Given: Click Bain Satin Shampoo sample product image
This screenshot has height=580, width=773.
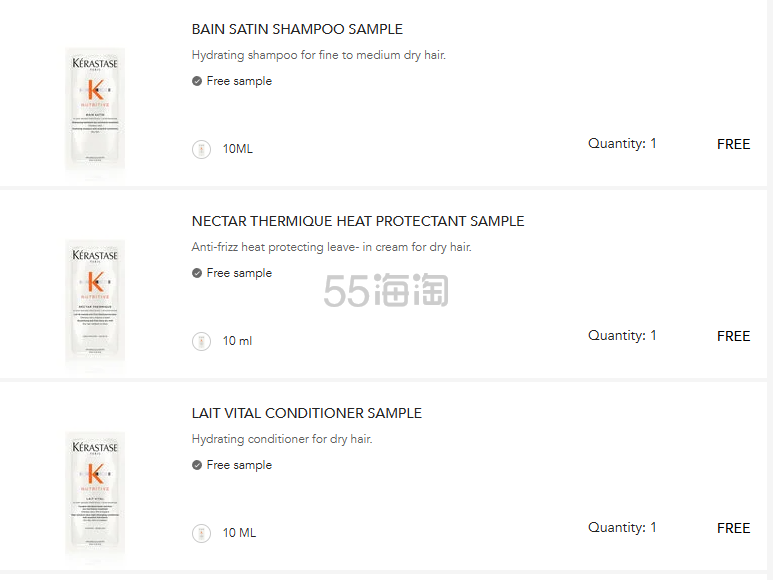Looking at the screenshot, I should coord(95,109).
